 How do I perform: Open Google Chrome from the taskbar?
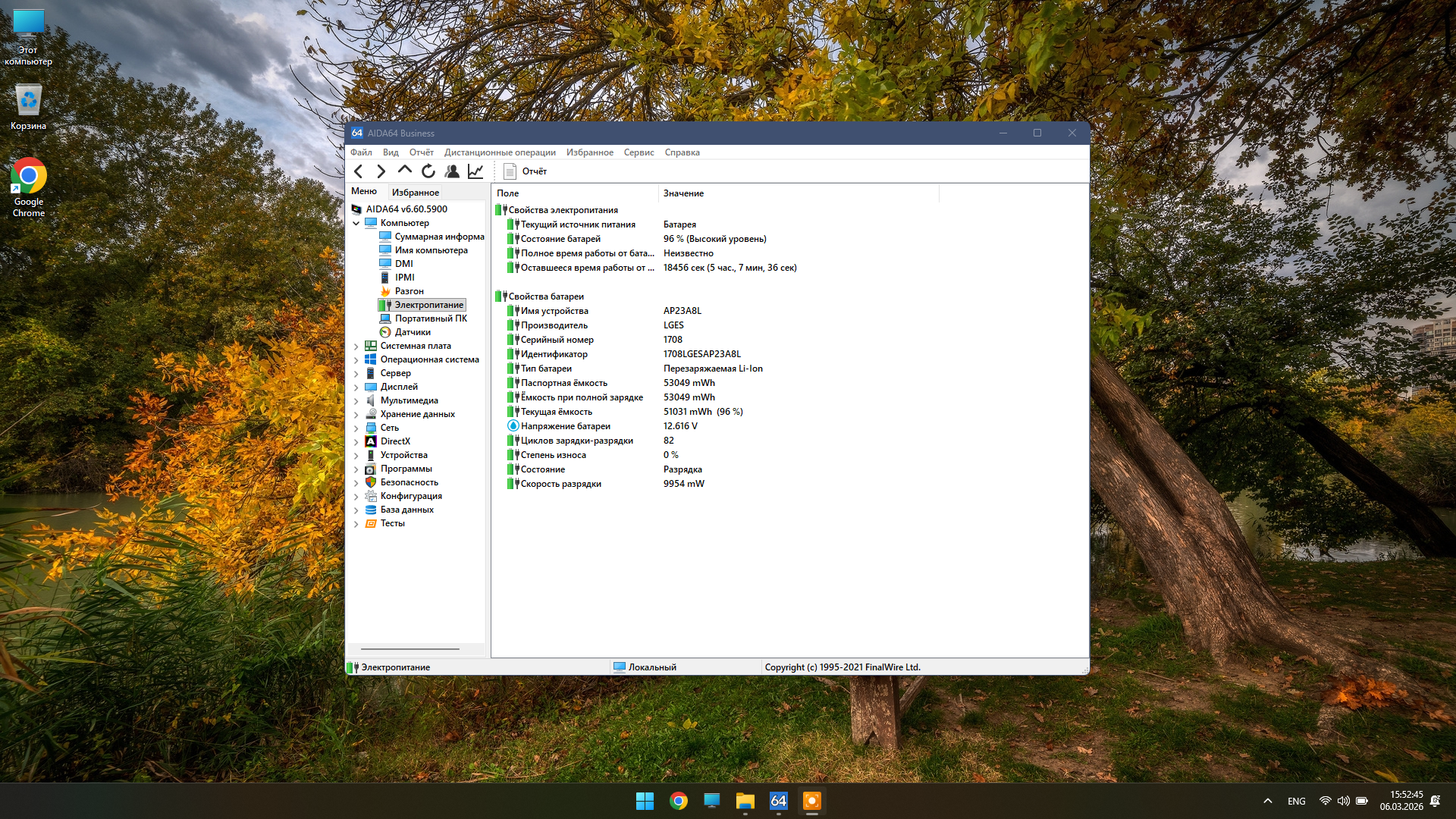point(679,801)
